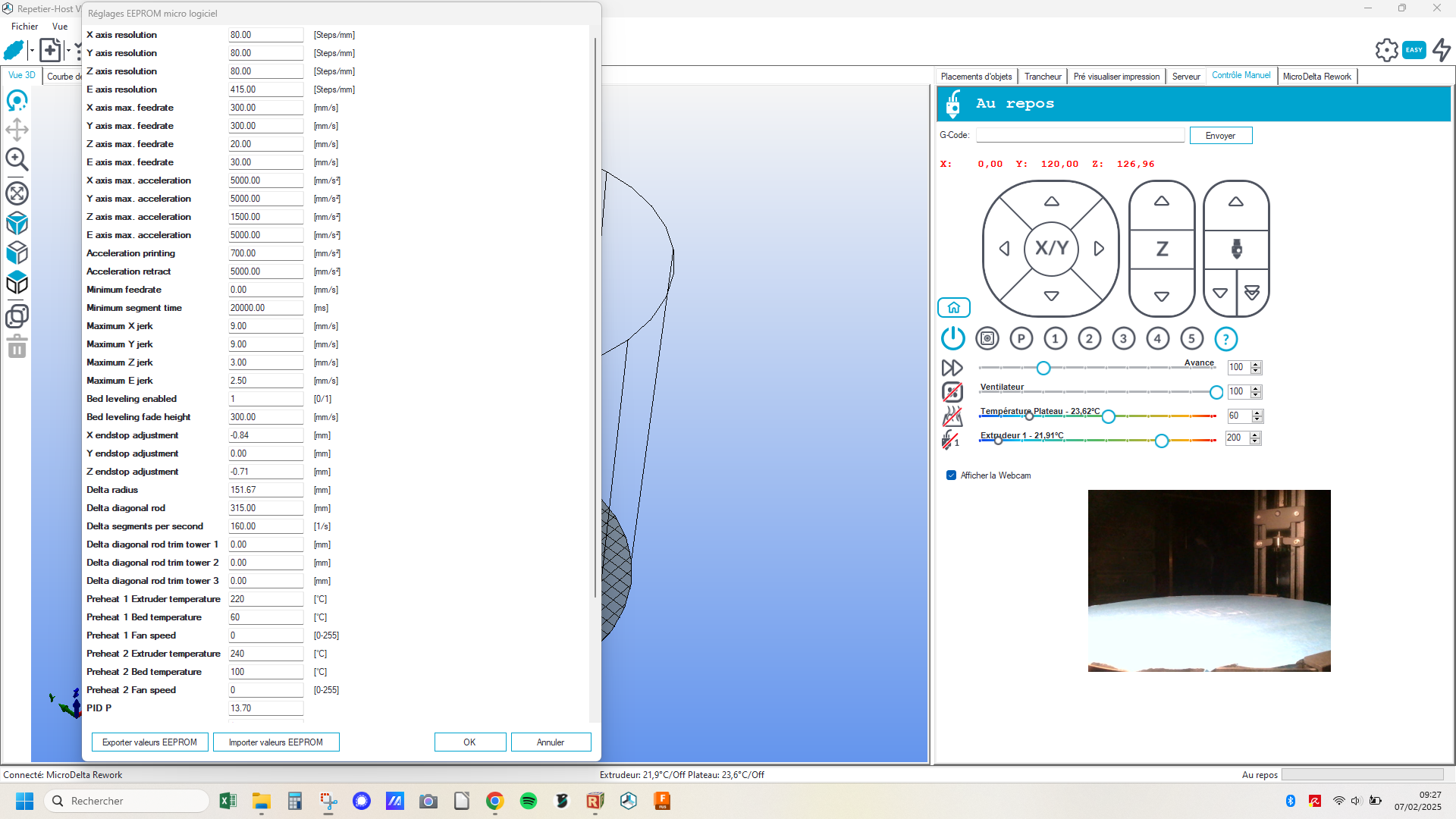1456x819 pixels.
Task: Toggle the fan on/off icon
Action: tap(952, 391)
